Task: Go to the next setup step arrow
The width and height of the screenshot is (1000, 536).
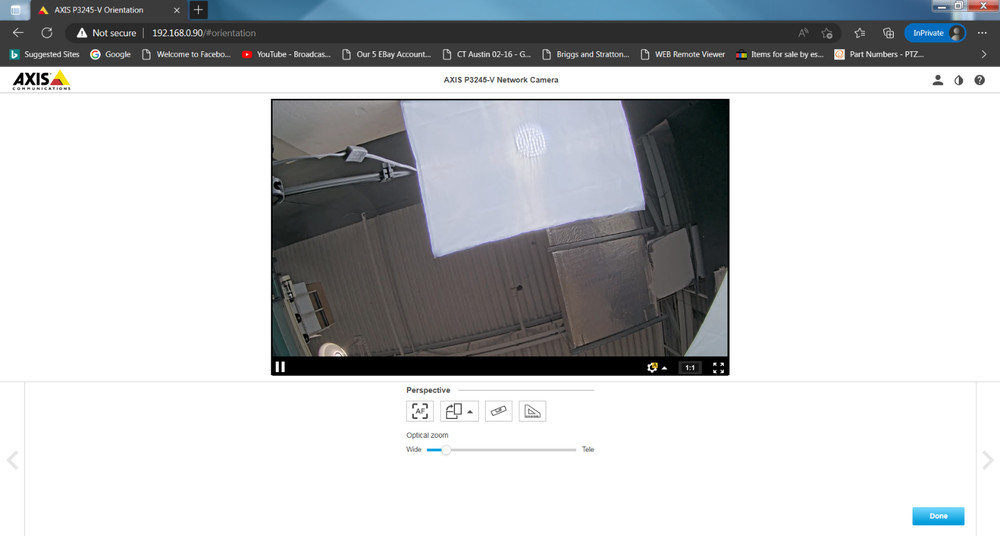Action: click(x=987, y=459)
